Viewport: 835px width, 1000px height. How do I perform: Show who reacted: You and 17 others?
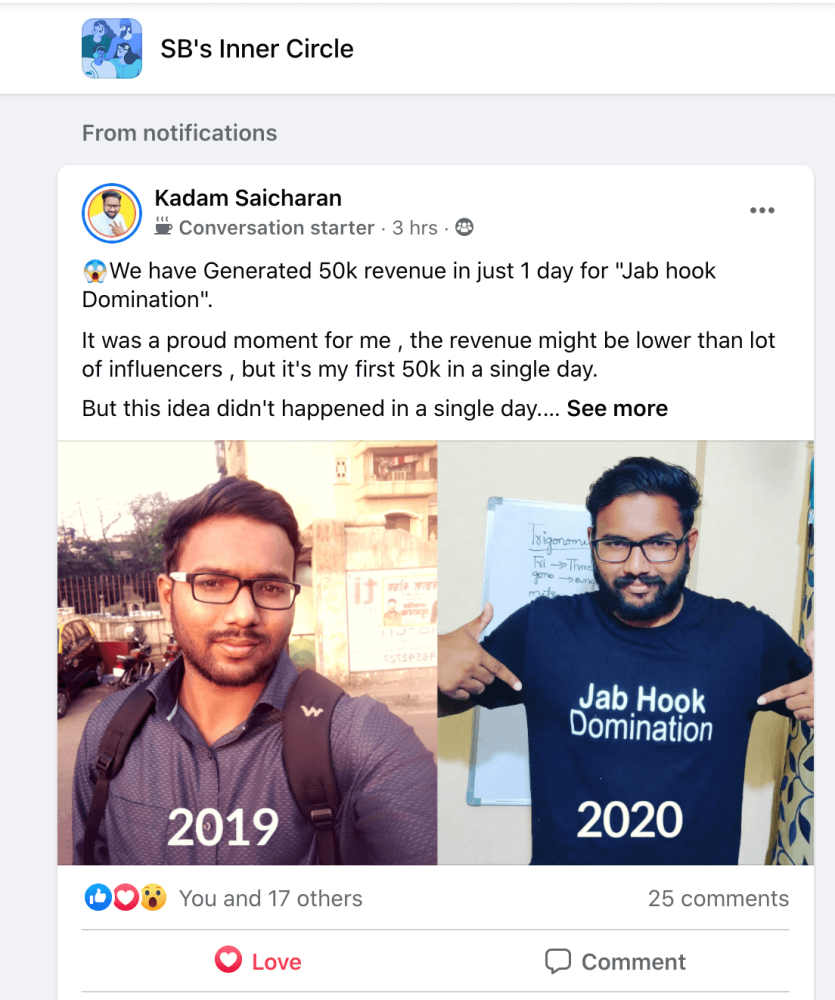tap(270, 898)
